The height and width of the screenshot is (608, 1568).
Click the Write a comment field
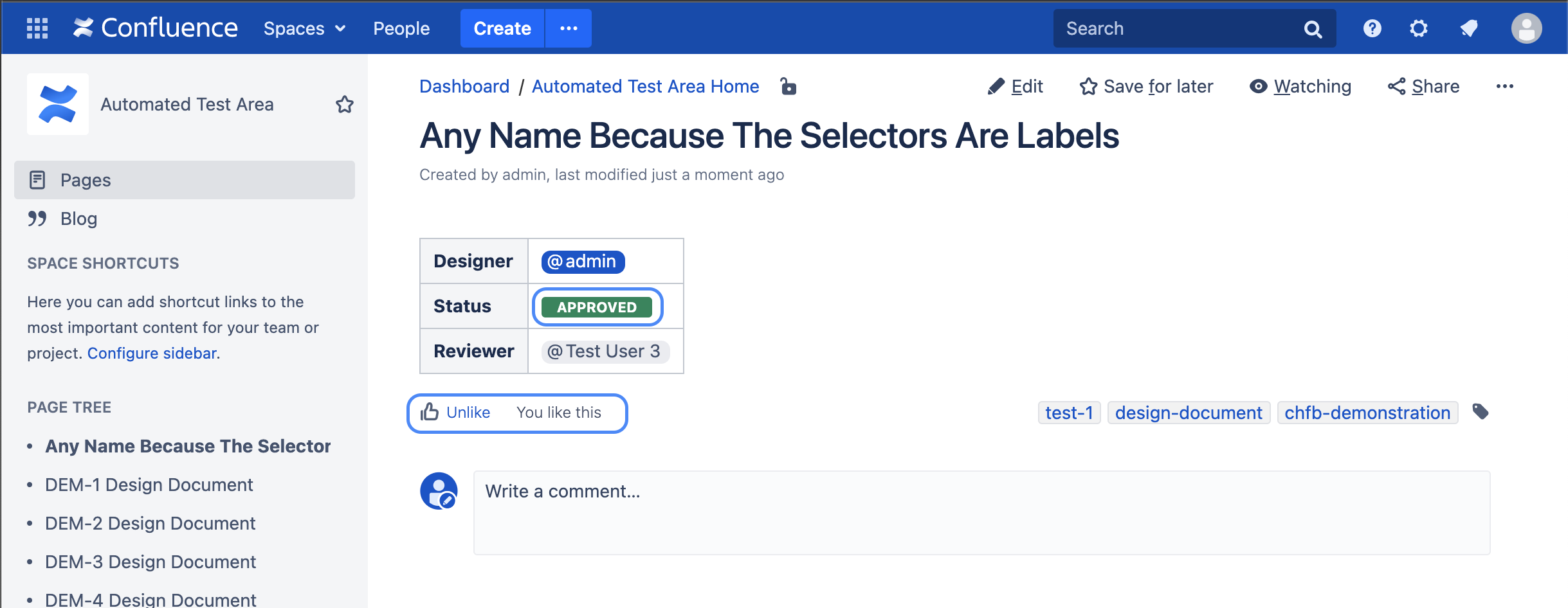tap(981, 512)
